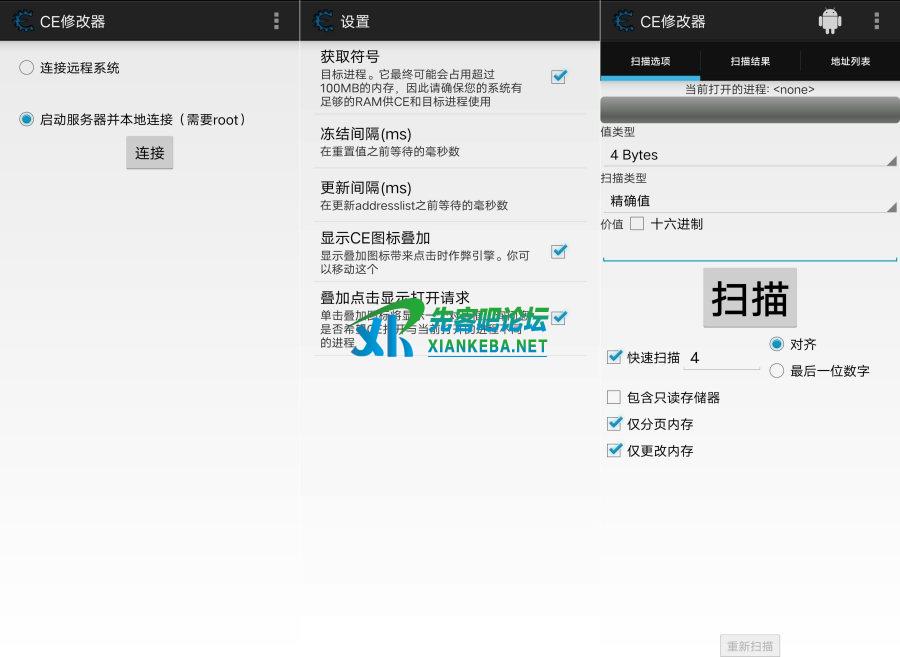
Task: Switch to the 地址列表 tab
Action: (849, 61)
